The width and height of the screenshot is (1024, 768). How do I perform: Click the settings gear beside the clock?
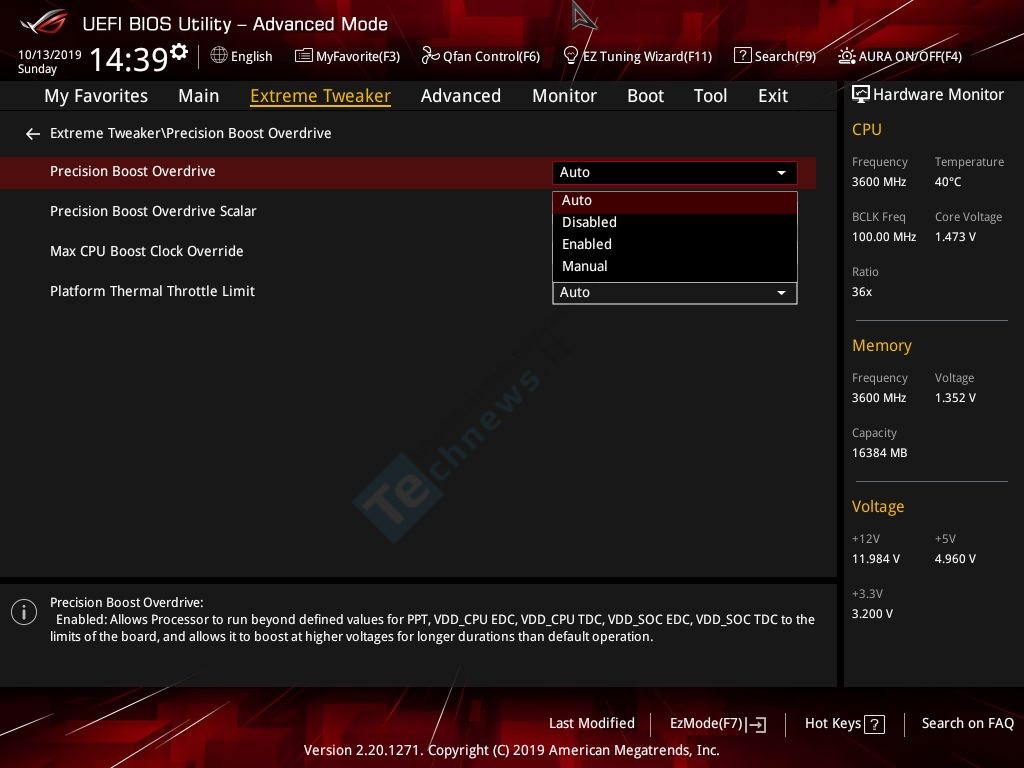179,52
